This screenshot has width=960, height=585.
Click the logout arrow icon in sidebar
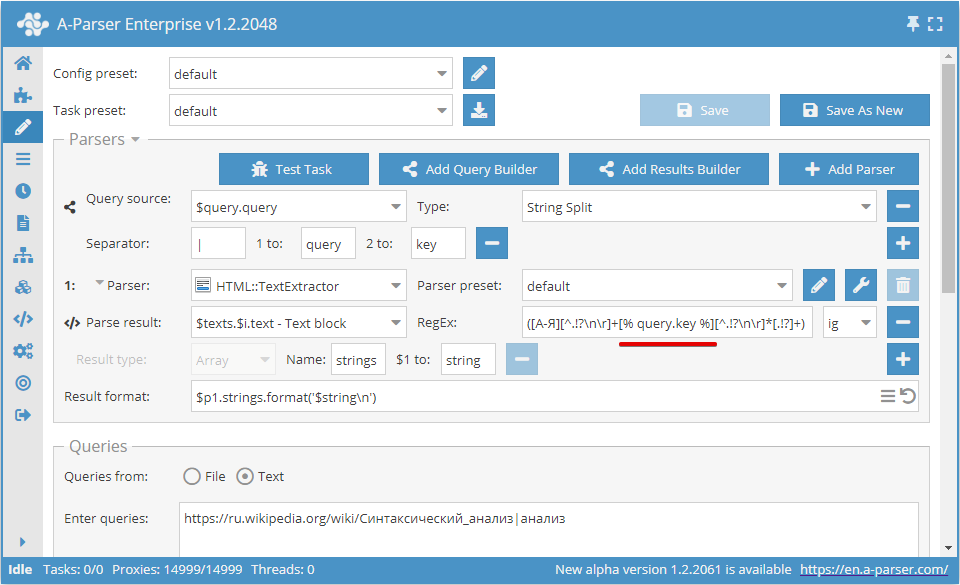23,414
